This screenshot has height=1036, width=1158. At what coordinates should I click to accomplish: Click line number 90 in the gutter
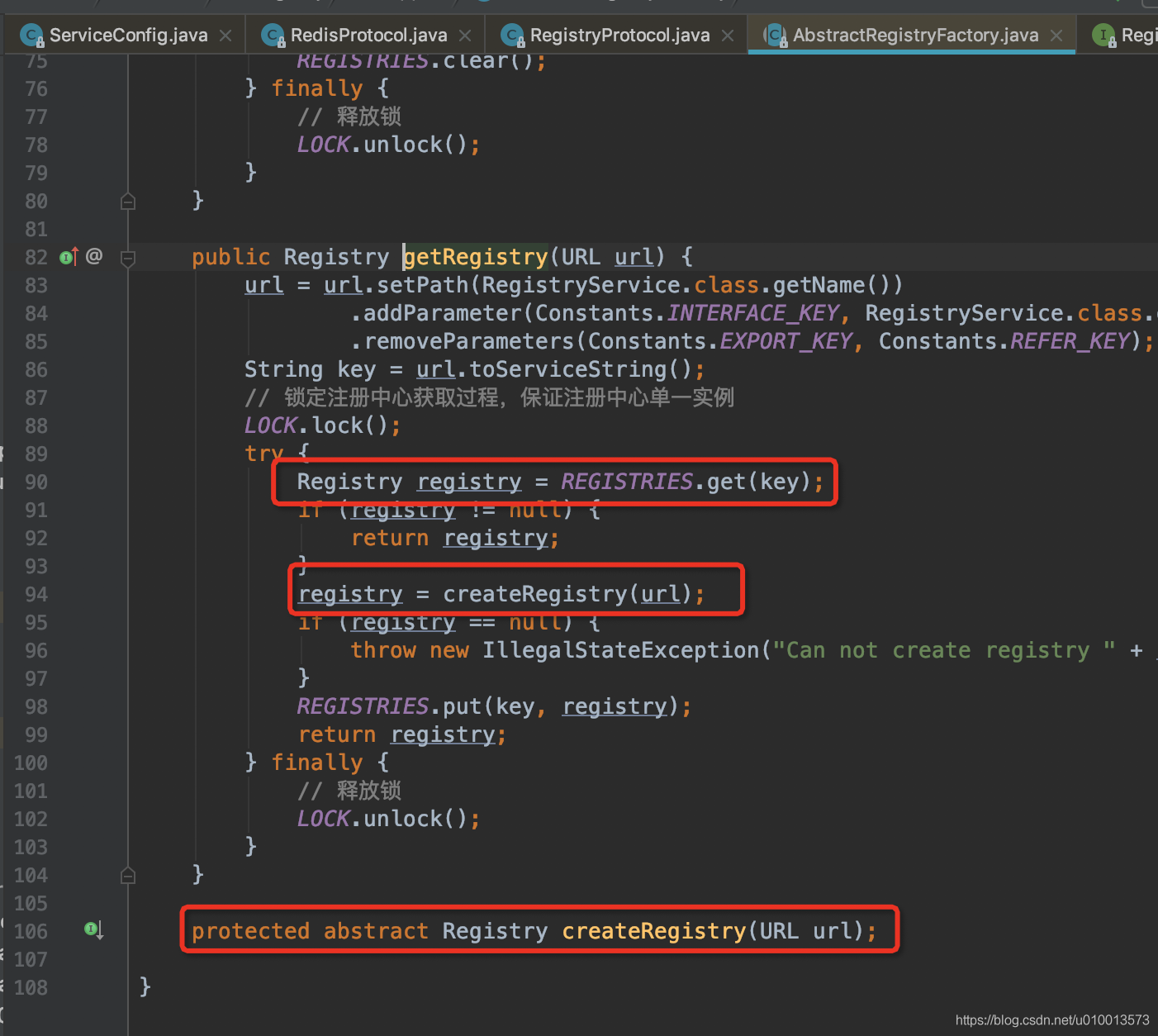pos(36,482)
